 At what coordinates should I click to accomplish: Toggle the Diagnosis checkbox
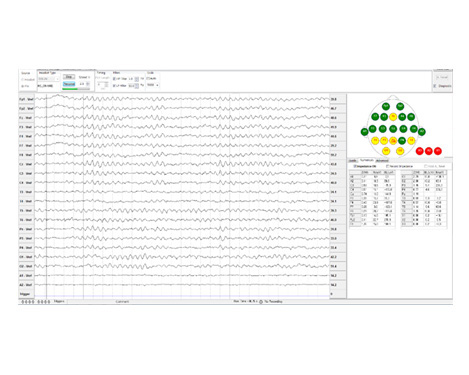(x=435, y=86)
